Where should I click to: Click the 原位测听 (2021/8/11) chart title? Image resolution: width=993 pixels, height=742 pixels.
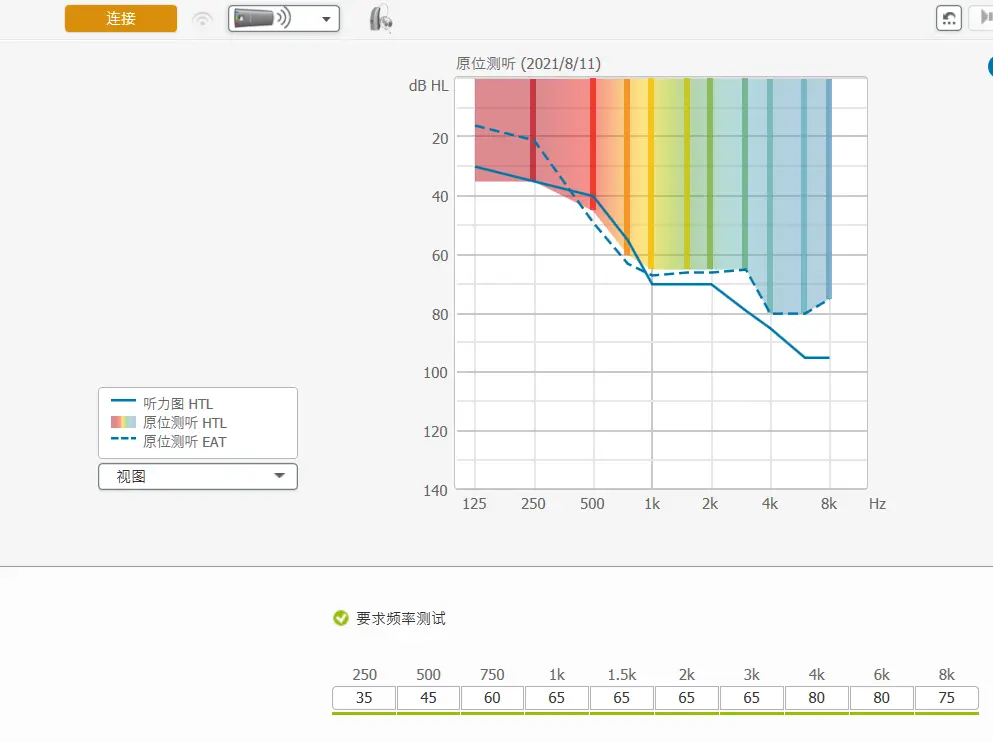(x=528, y=64)
